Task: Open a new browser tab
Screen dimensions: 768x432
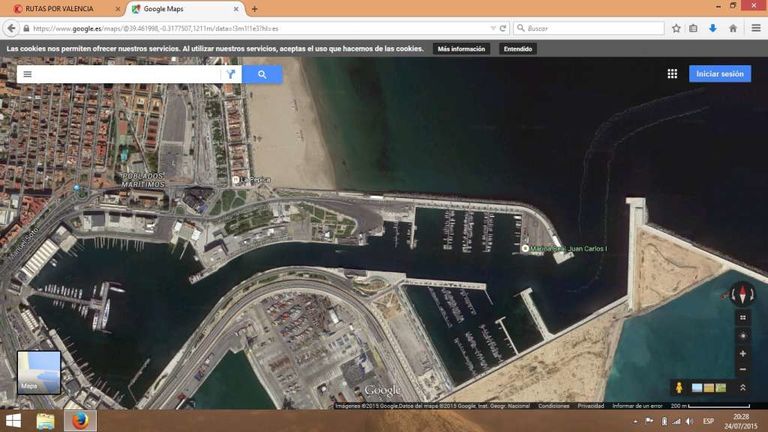Action: 254,8
